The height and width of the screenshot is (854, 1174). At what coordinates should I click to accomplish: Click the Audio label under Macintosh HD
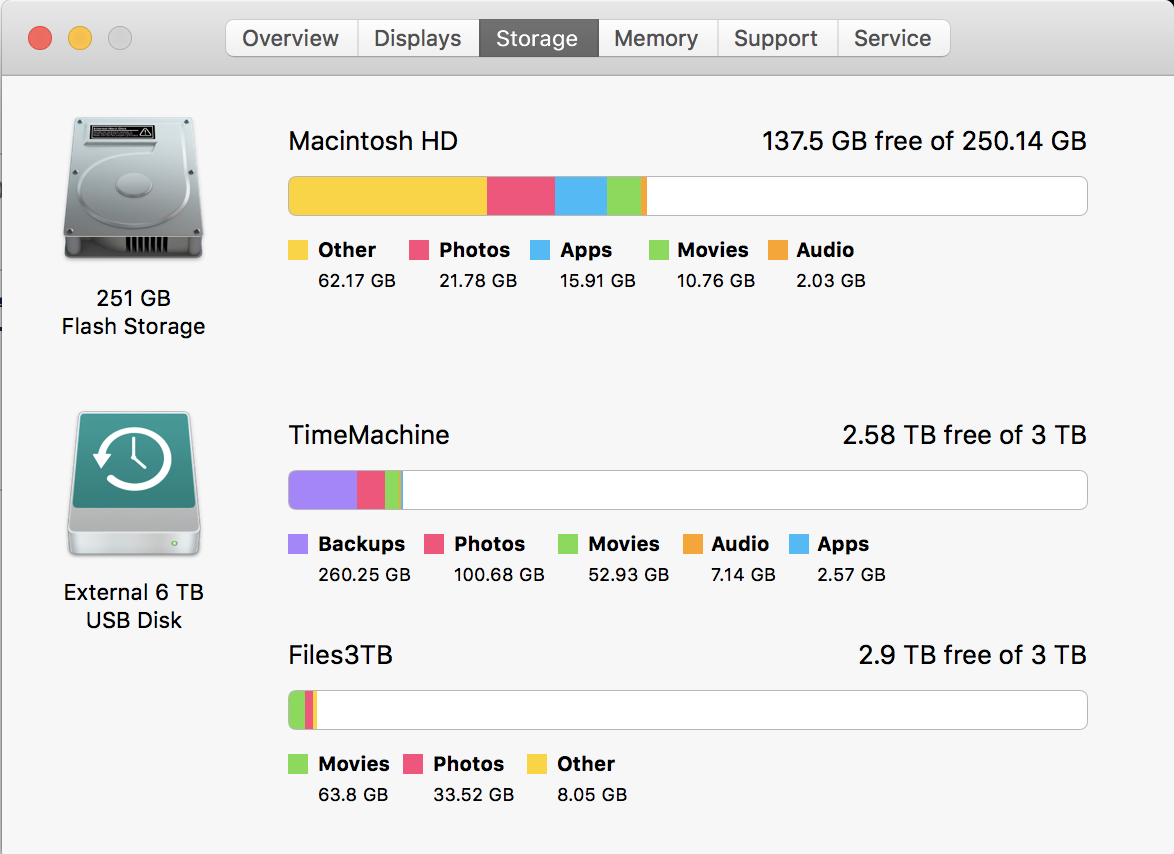(x=825, y=250)
